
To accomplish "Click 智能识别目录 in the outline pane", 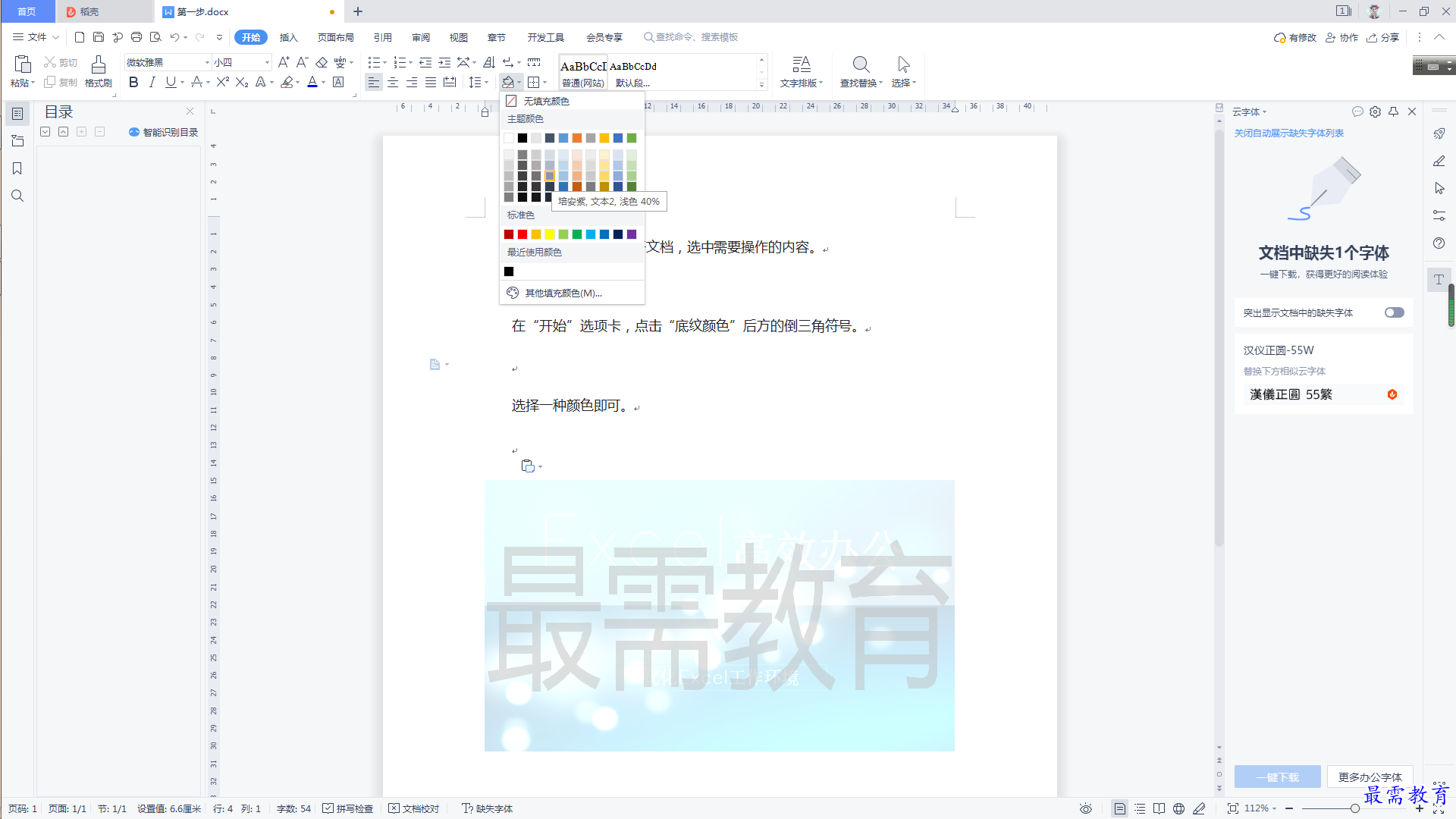I will coord(163,132).
